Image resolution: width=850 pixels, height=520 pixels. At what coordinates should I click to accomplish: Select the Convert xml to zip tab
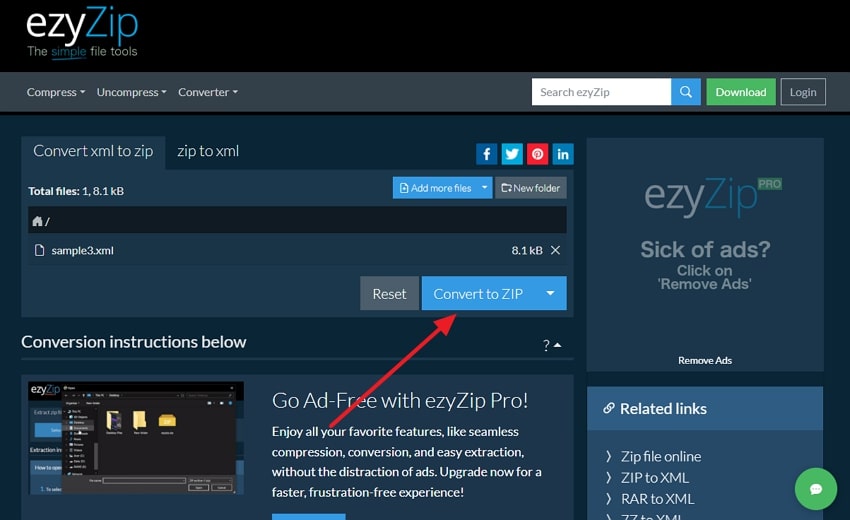[93, 152]
